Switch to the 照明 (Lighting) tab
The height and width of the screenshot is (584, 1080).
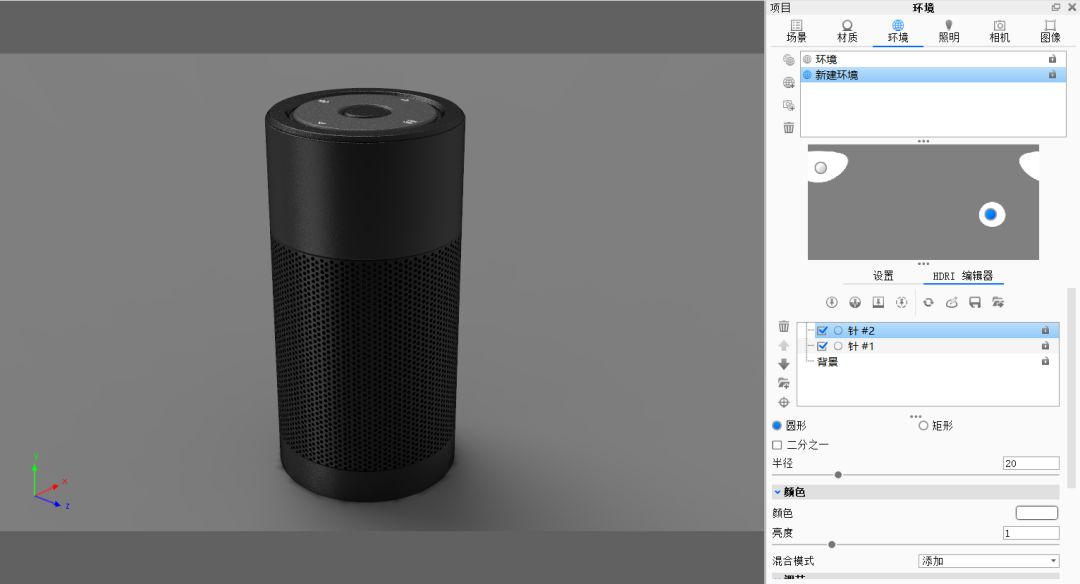click(948, 32)
